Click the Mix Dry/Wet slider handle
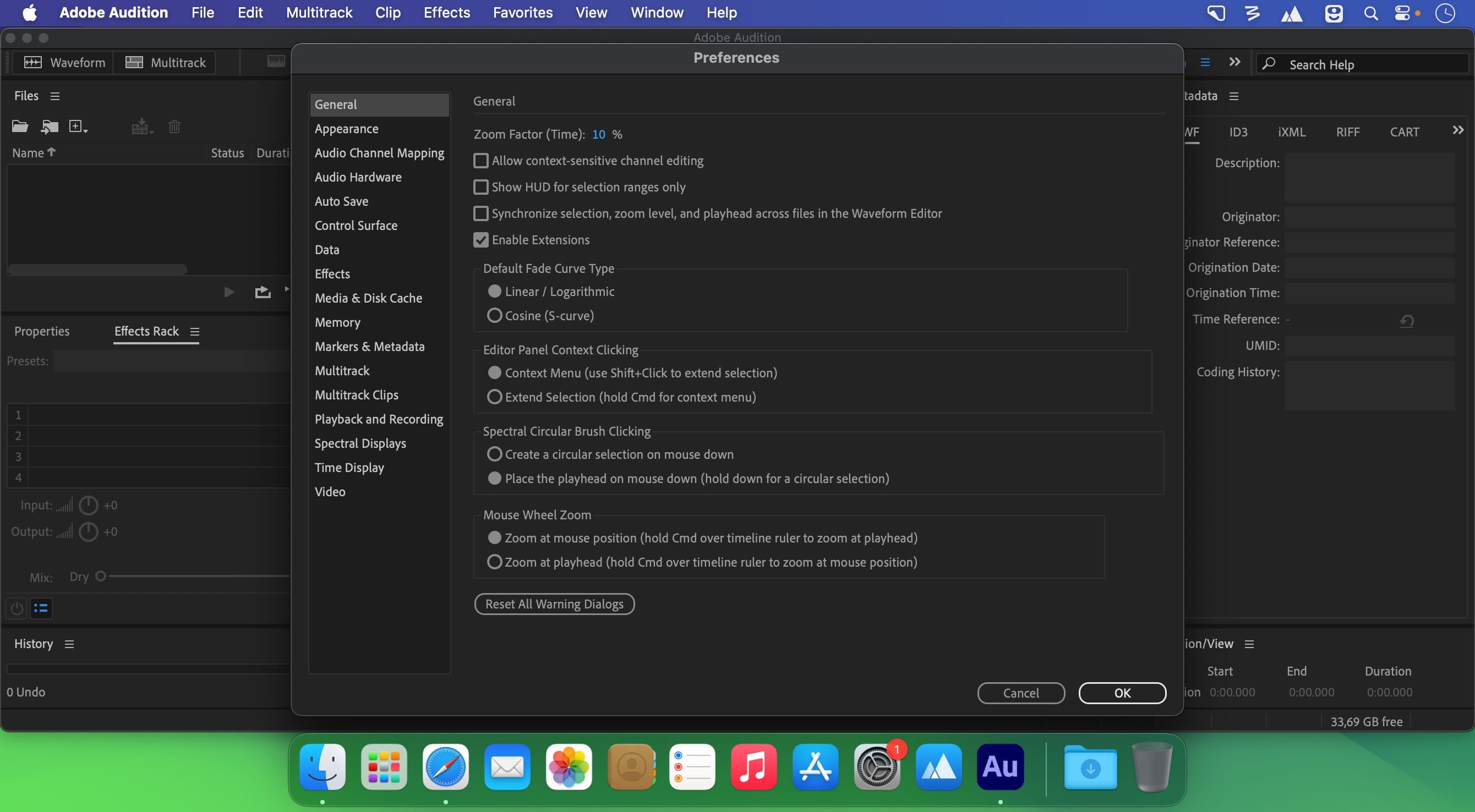 pos(101,576)
